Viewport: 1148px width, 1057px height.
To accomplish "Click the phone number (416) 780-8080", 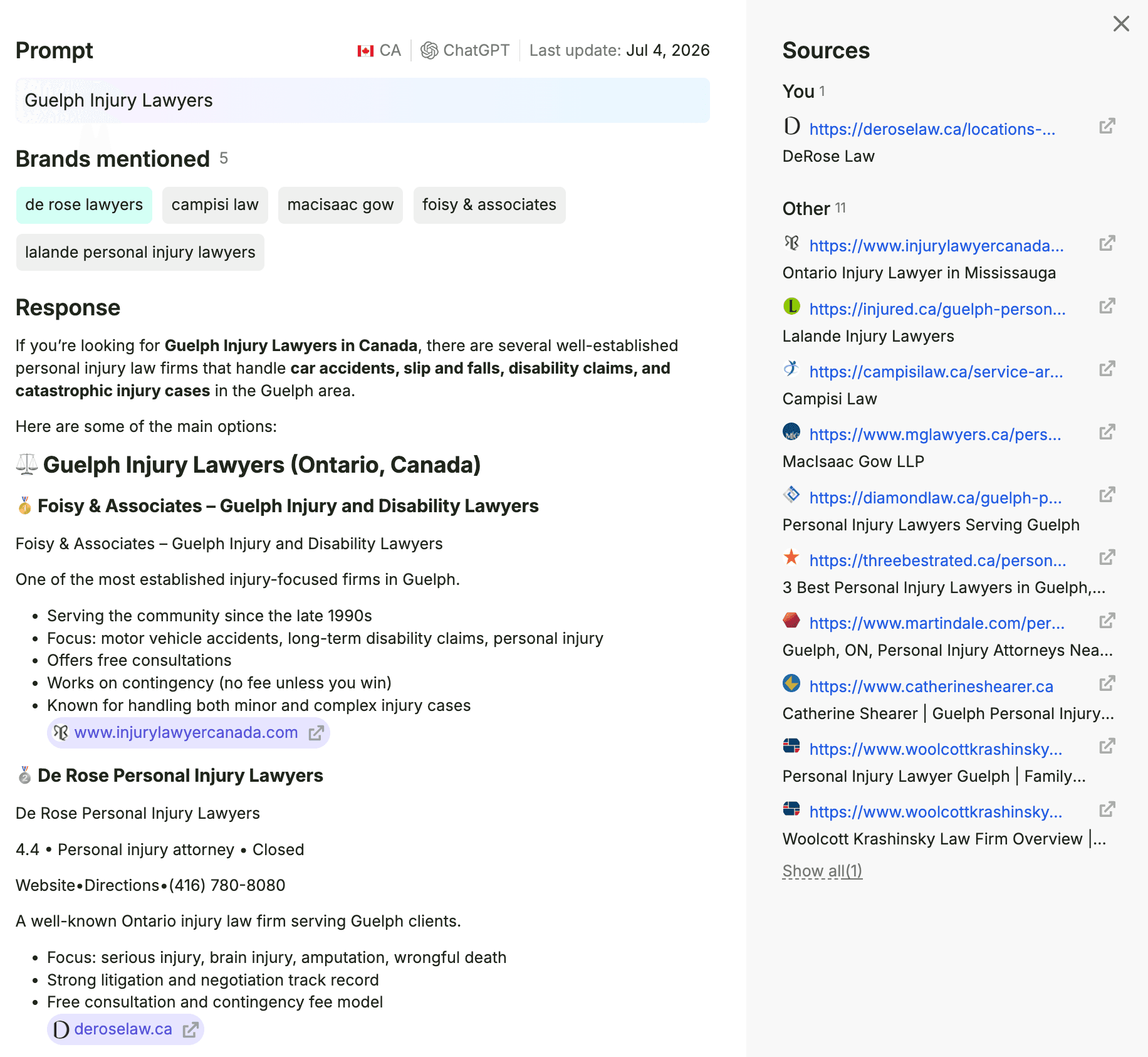I will click(227, 885).
